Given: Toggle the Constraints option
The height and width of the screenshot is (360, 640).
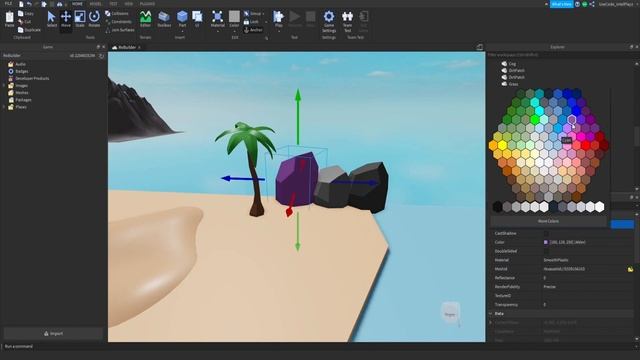Looking at the screenshot, I should (118, 22).
